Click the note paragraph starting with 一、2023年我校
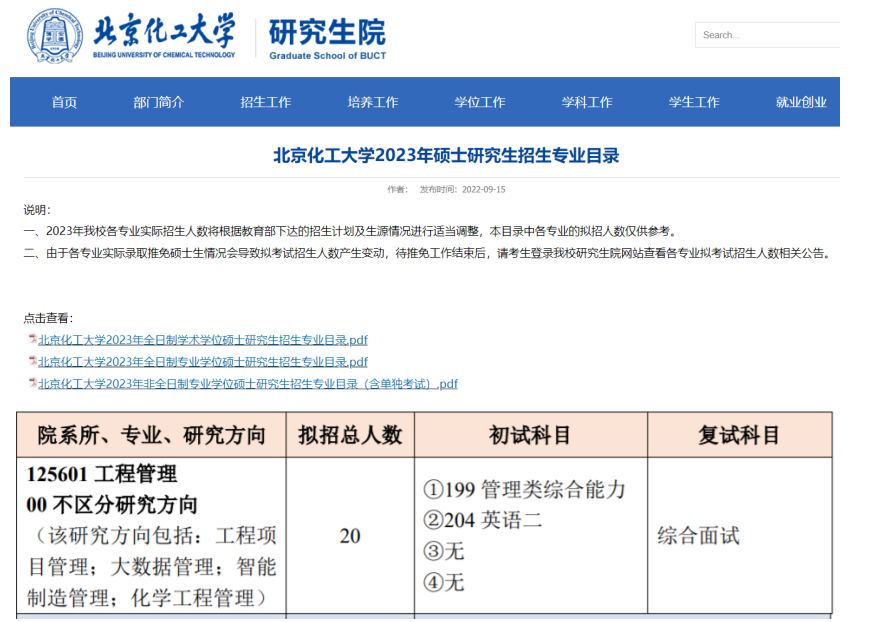This screenshot has height=622, width=870. point(350,231)
